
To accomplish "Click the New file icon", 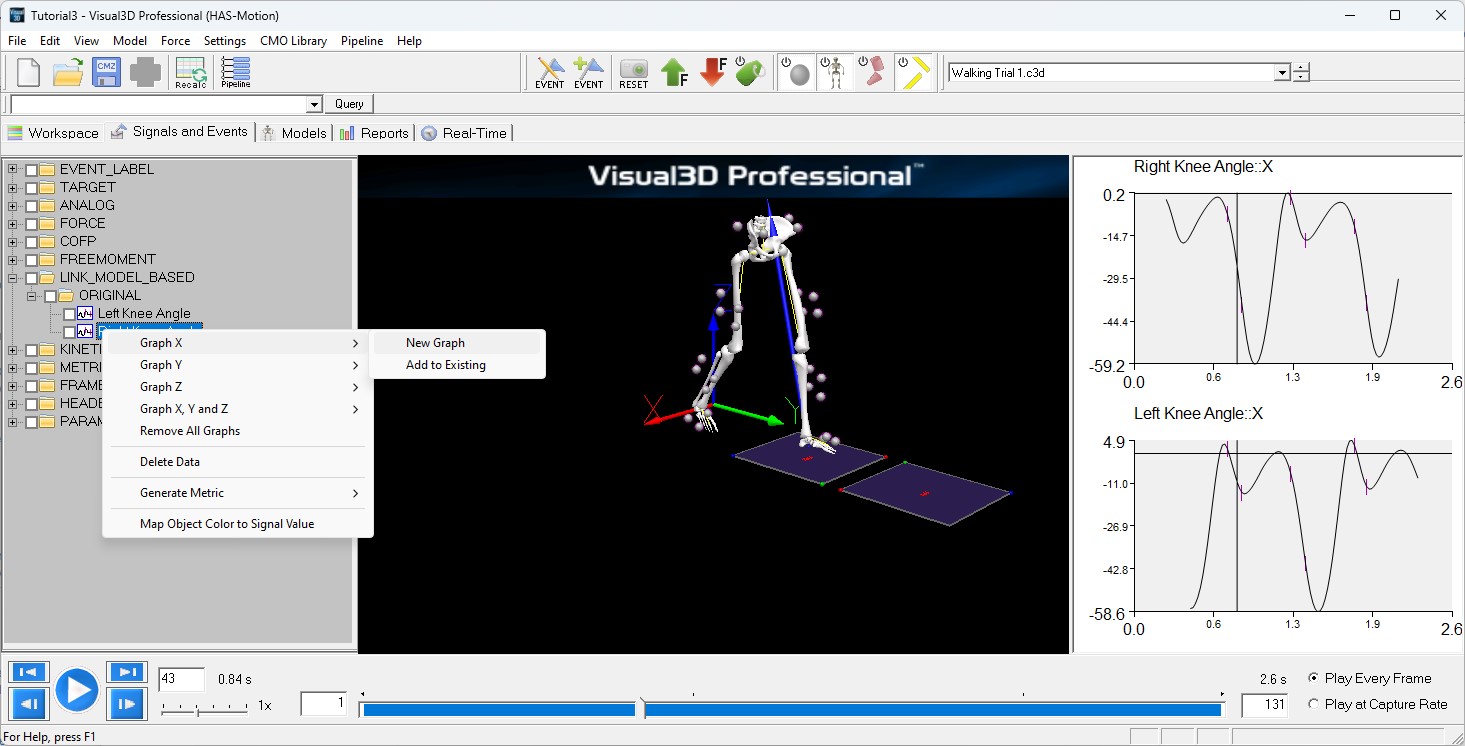I will [x=29, y=72].
